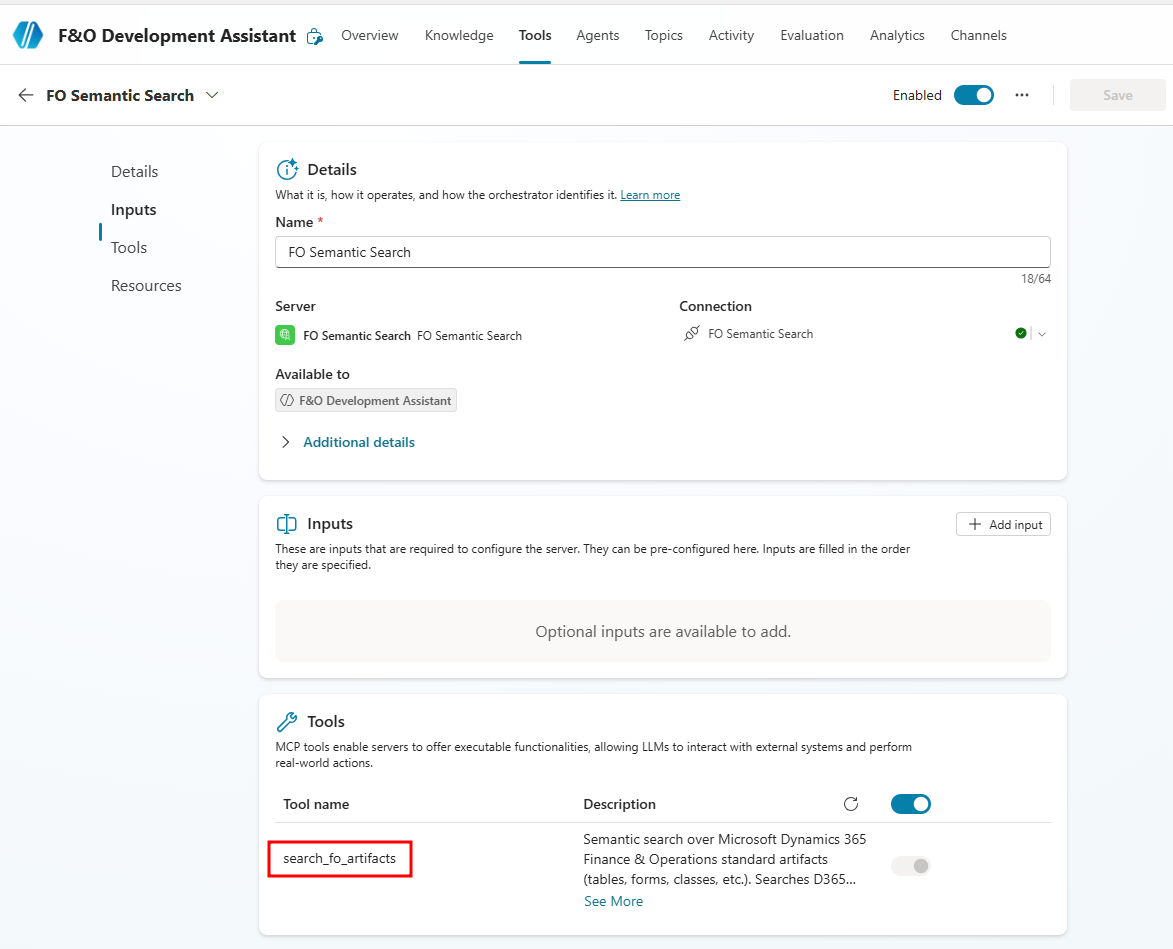Click the search_fo_artifacts tool name
Image resolution: width=1173 pixels, height=949 pixels.
click(x=340, y=859)
